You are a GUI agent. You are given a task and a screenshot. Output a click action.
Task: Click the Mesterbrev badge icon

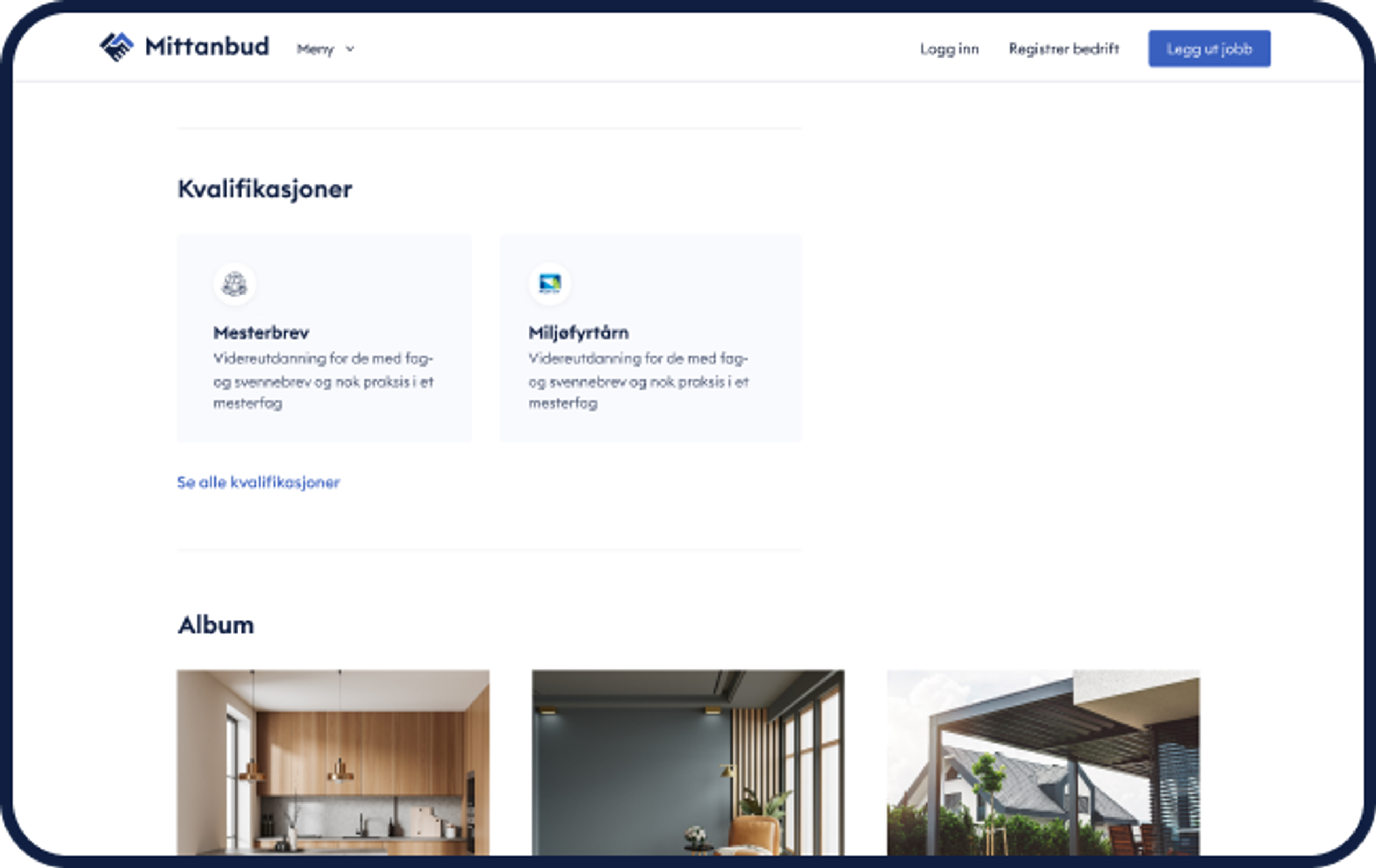(234, 283)
